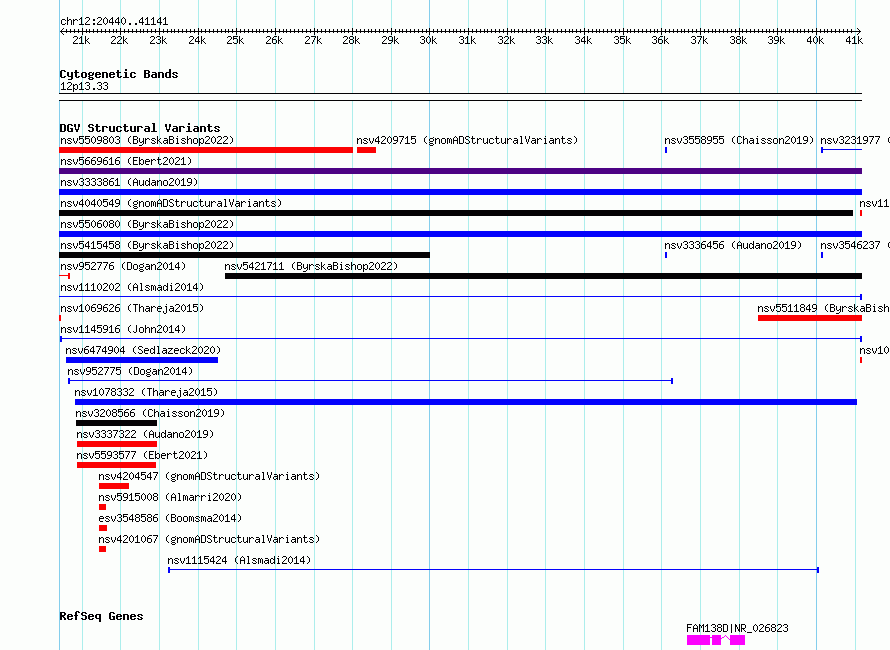Select the 12p13.33 cytogenetic band label
The height and width of the screenshot is (650, 890).
(84, 86)
